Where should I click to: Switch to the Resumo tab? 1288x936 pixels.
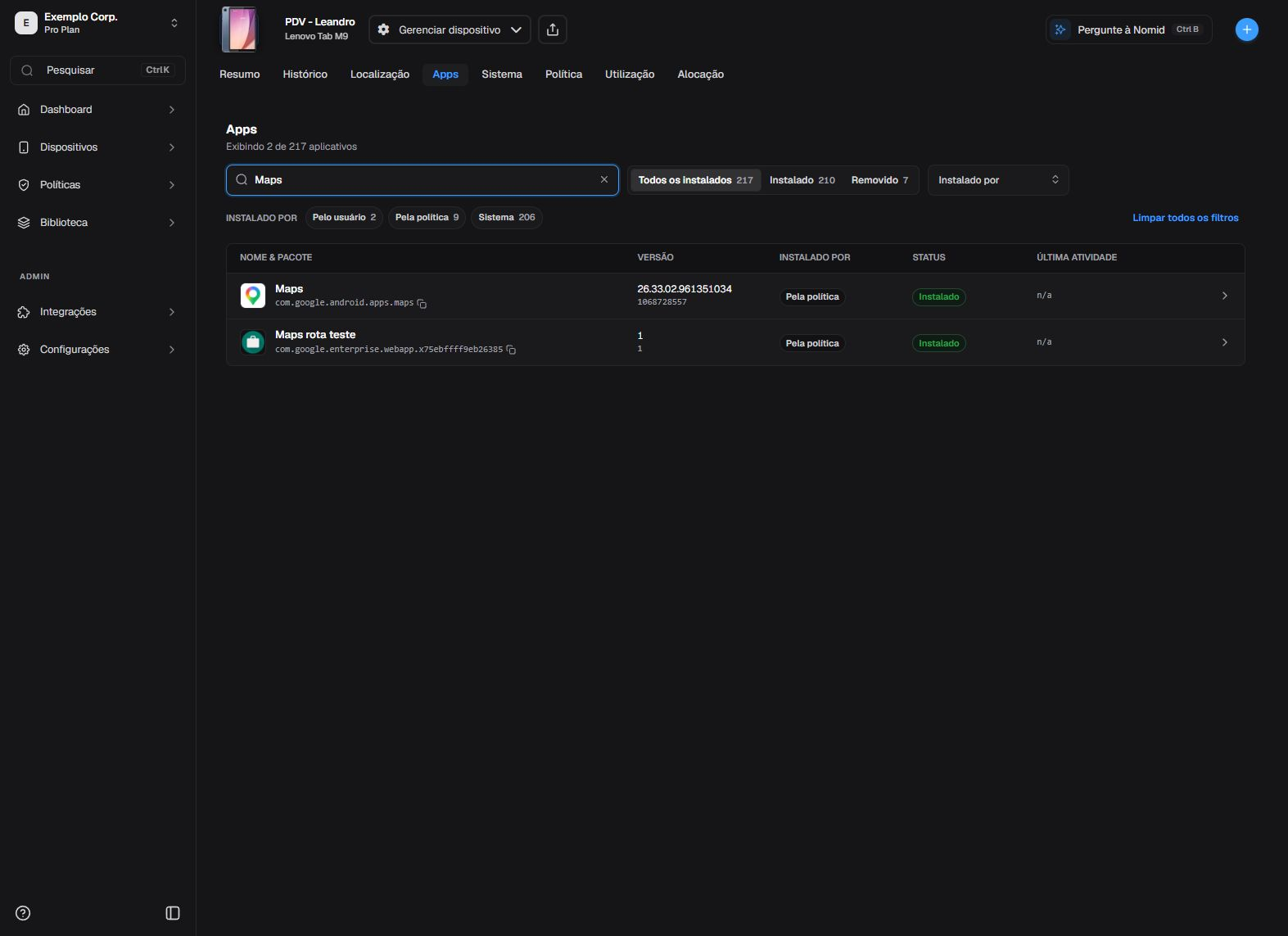pos(240,75)
